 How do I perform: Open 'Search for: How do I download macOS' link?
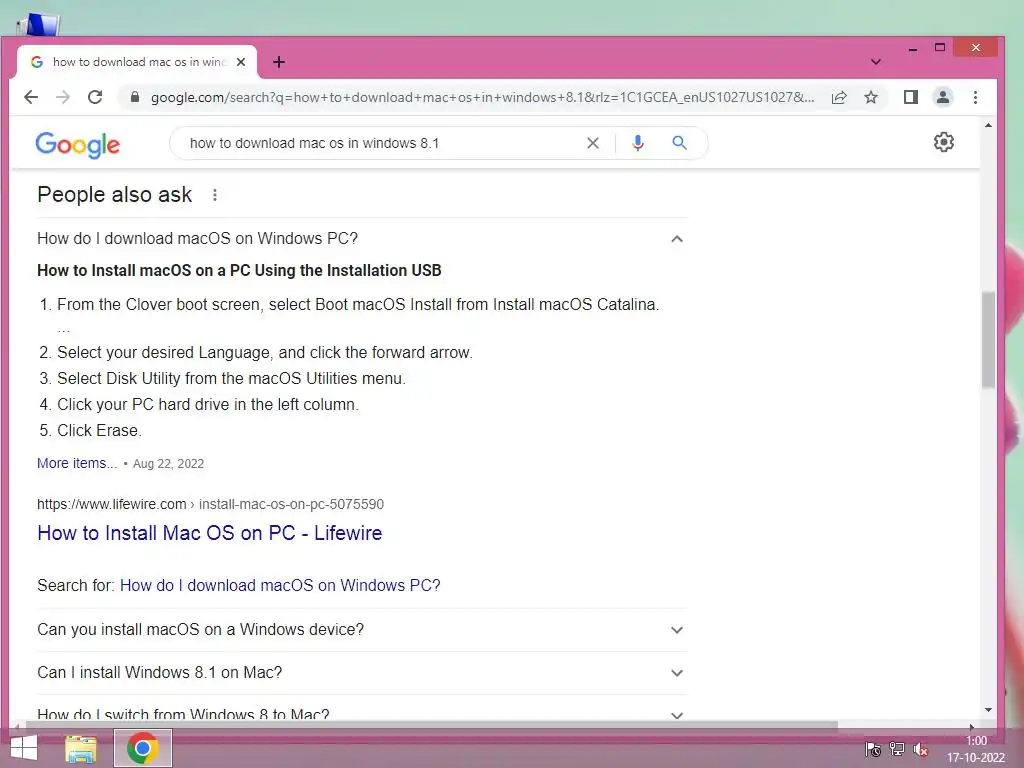click(280, 585)
